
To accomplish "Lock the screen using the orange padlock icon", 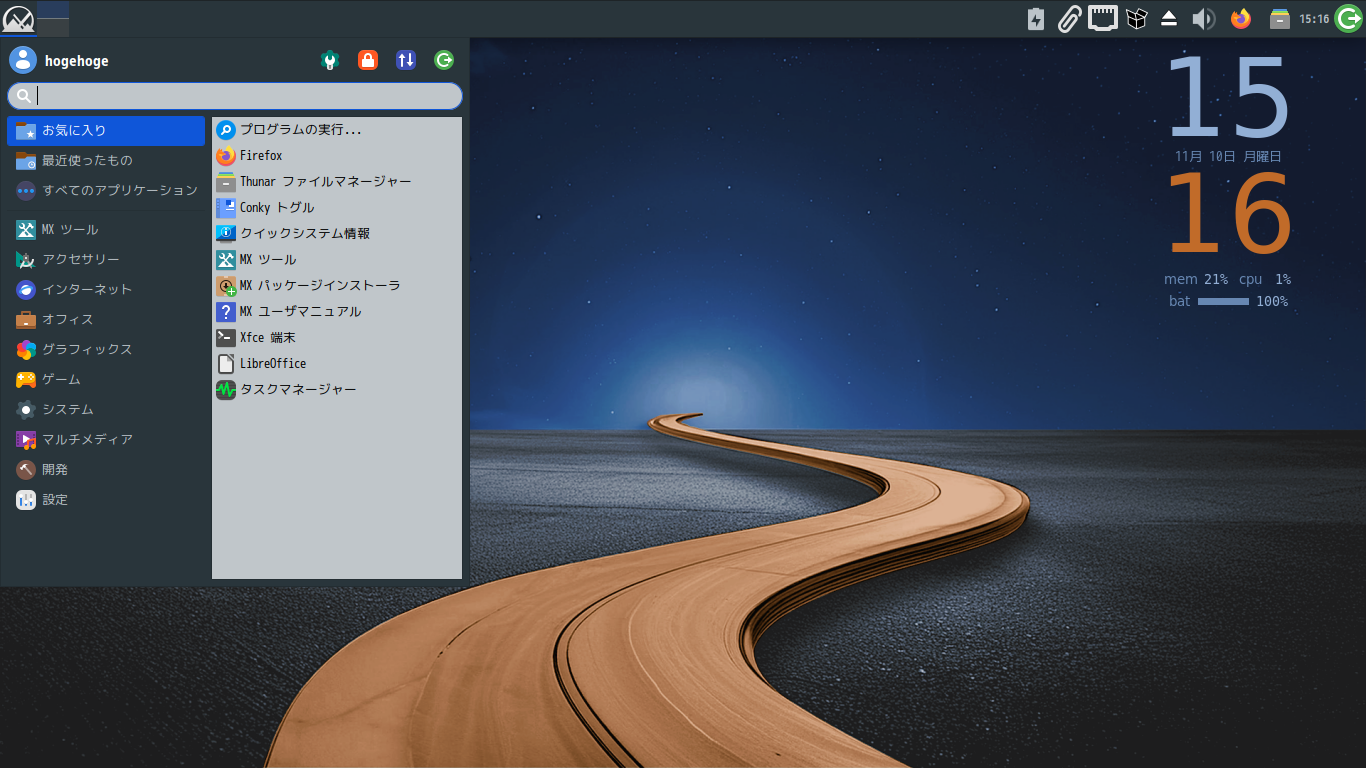I will (x=368, y=60).
